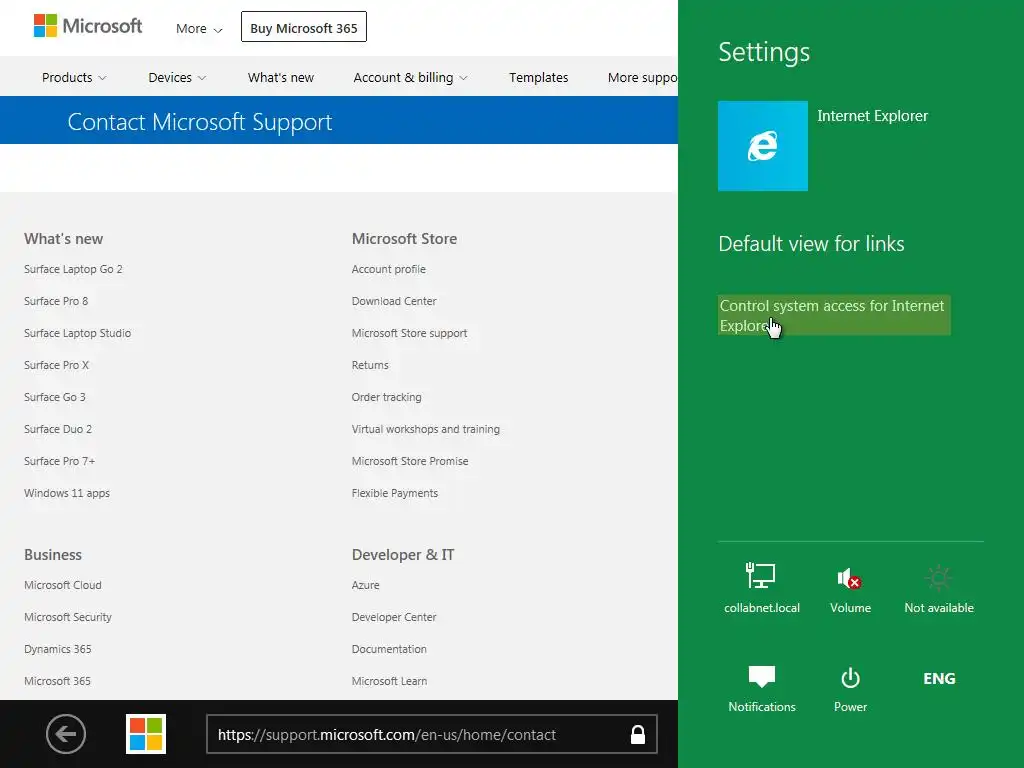Open the Developer Center link
This screenshot has height=768, width=1024.
394,617
